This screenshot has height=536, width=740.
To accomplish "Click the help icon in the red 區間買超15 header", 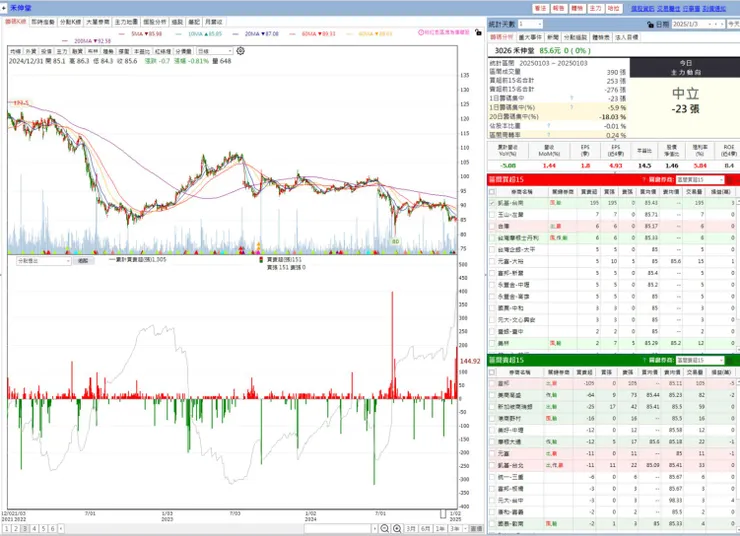I will [644, 180].
